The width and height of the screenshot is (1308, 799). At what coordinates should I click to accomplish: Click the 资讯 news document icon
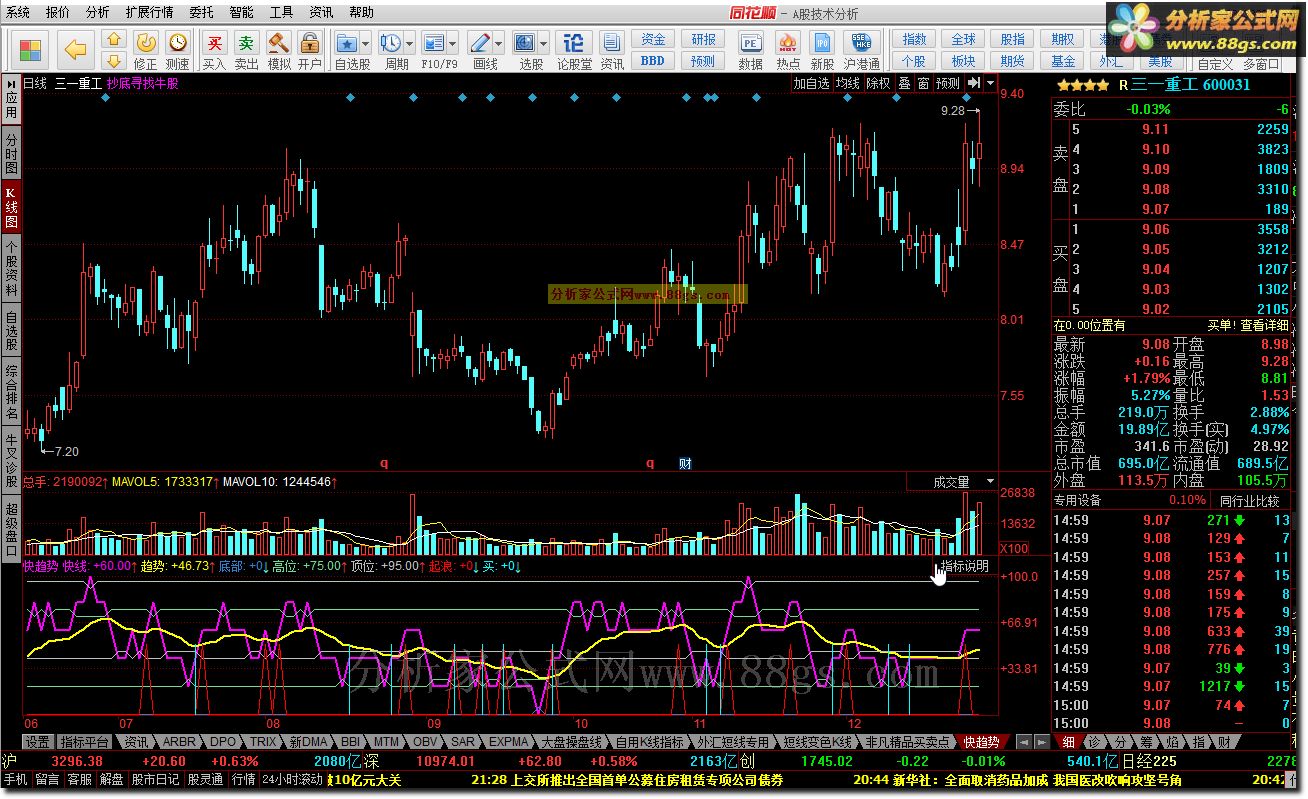(612, 42)
